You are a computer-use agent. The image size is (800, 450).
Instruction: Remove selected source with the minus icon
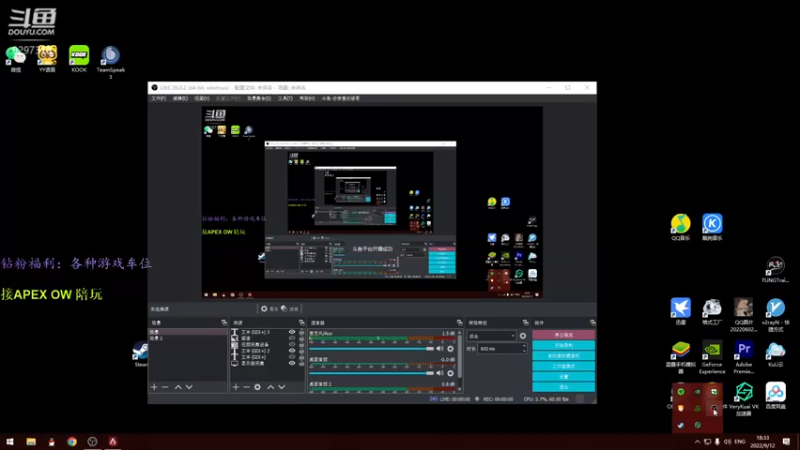(x=246, y=387)
